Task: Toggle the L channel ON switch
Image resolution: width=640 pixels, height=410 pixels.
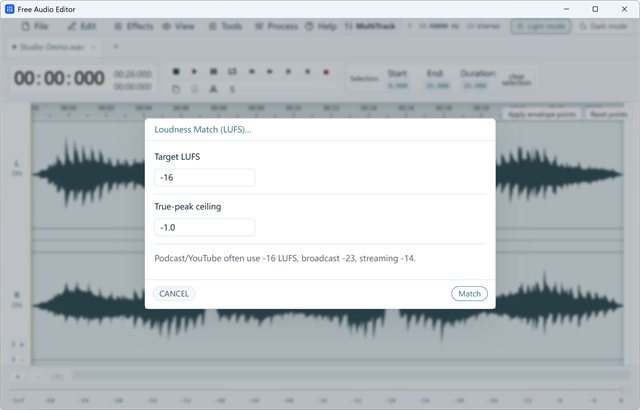Action: pos(17,173)
